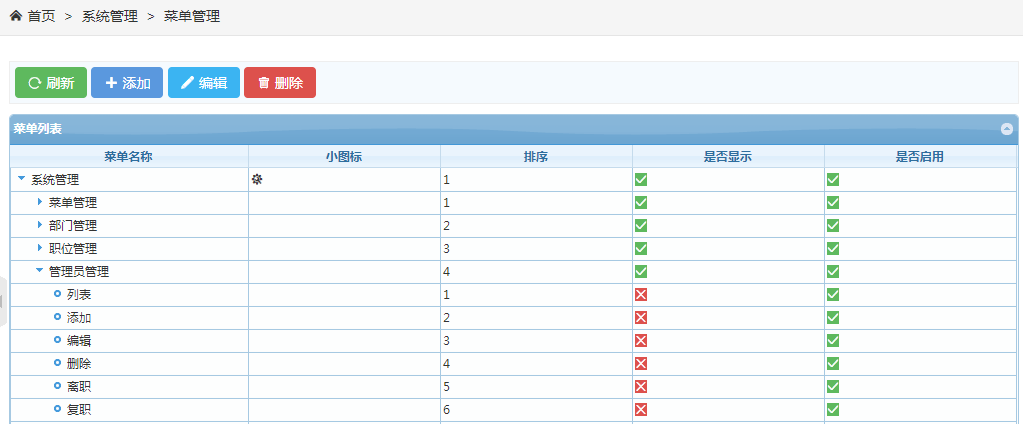Viewport: 1023px width, 424px height.
Task: Expand the 菜单管理 tree node
Action: [x=40, y=202]
